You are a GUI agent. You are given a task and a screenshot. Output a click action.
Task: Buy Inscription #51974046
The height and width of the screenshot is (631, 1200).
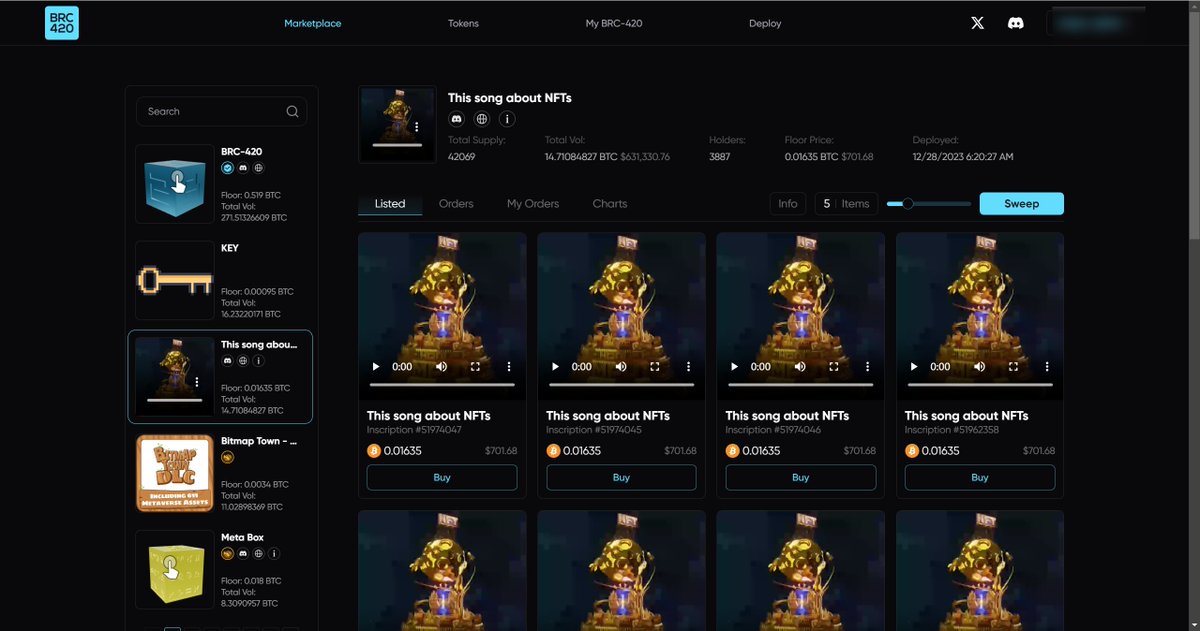(800, 478)
